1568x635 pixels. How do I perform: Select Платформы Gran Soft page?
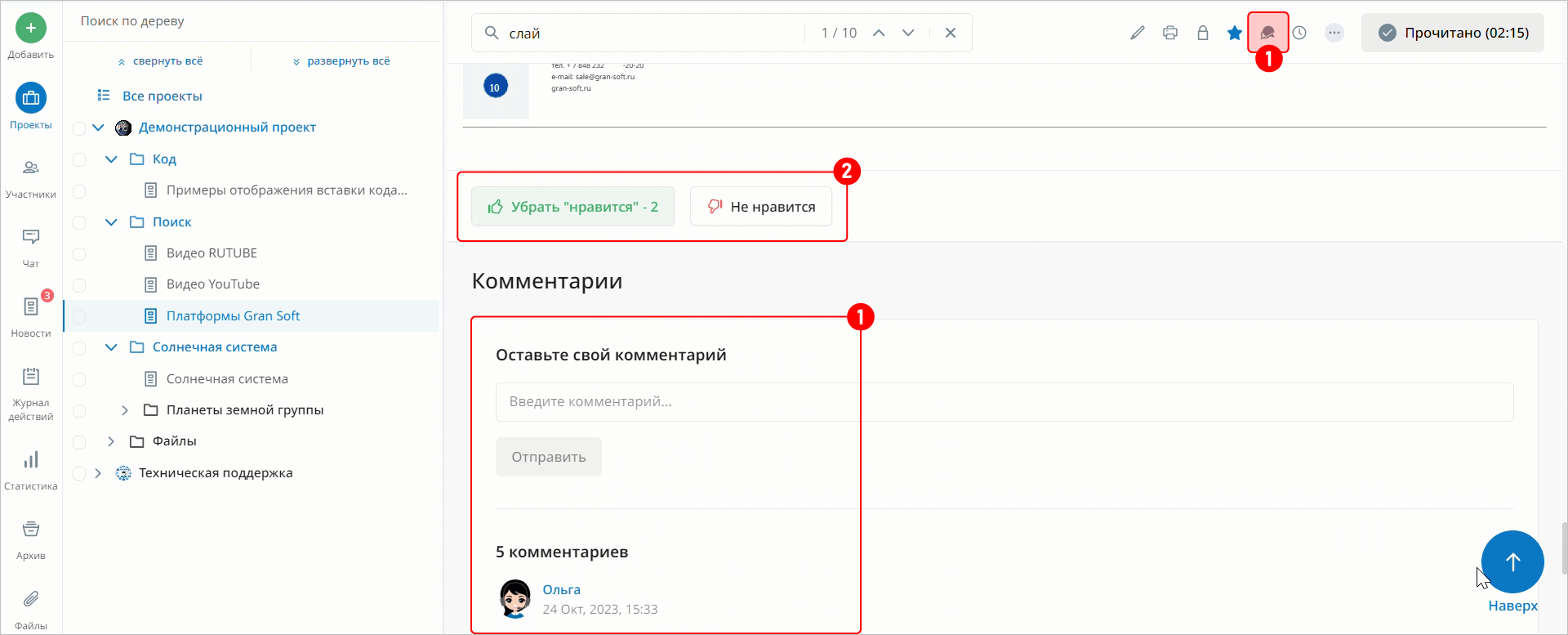click(233, 316)
